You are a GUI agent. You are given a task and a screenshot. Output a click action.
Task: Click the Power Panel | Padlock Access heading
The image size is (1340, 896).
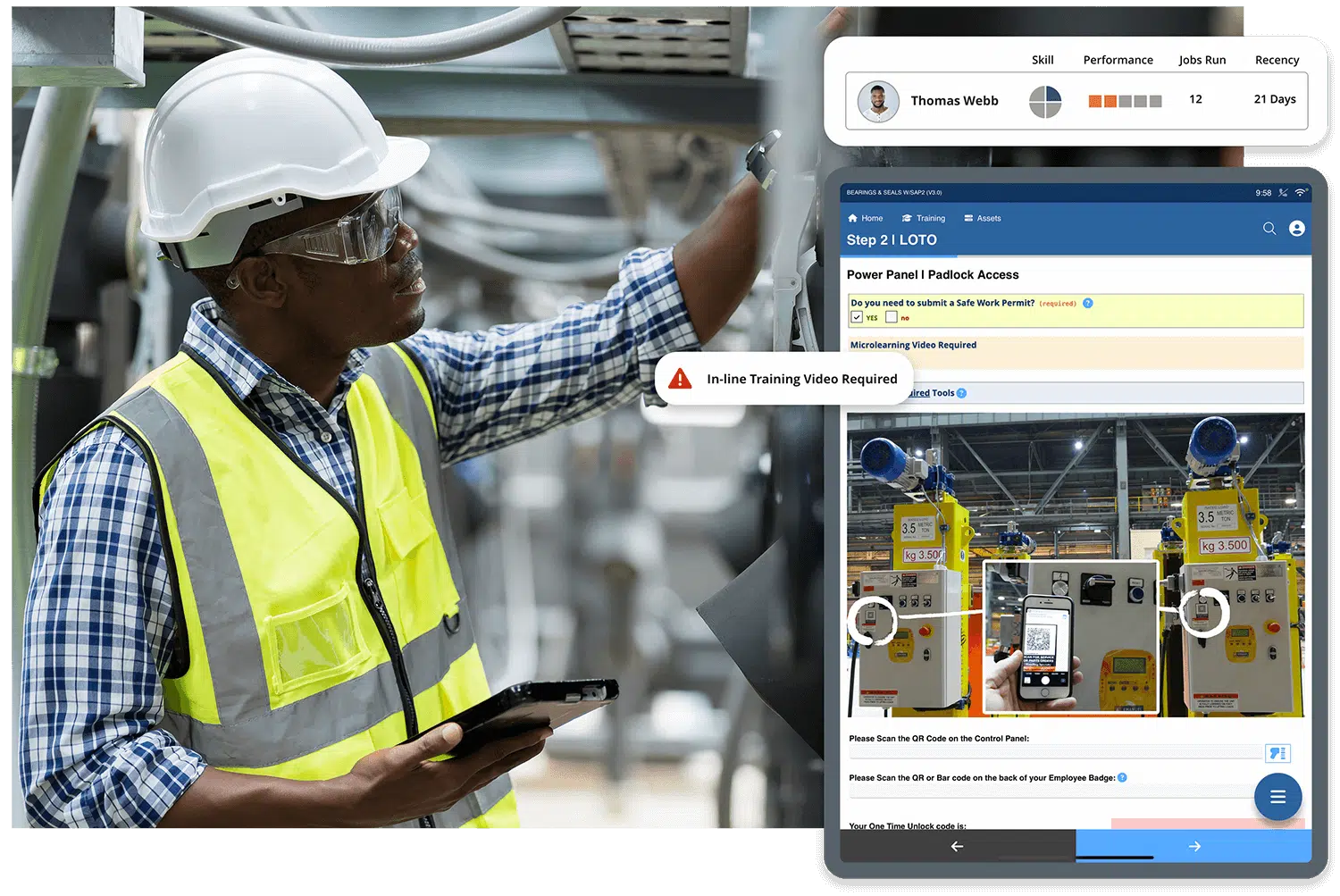tap(933, 275)
